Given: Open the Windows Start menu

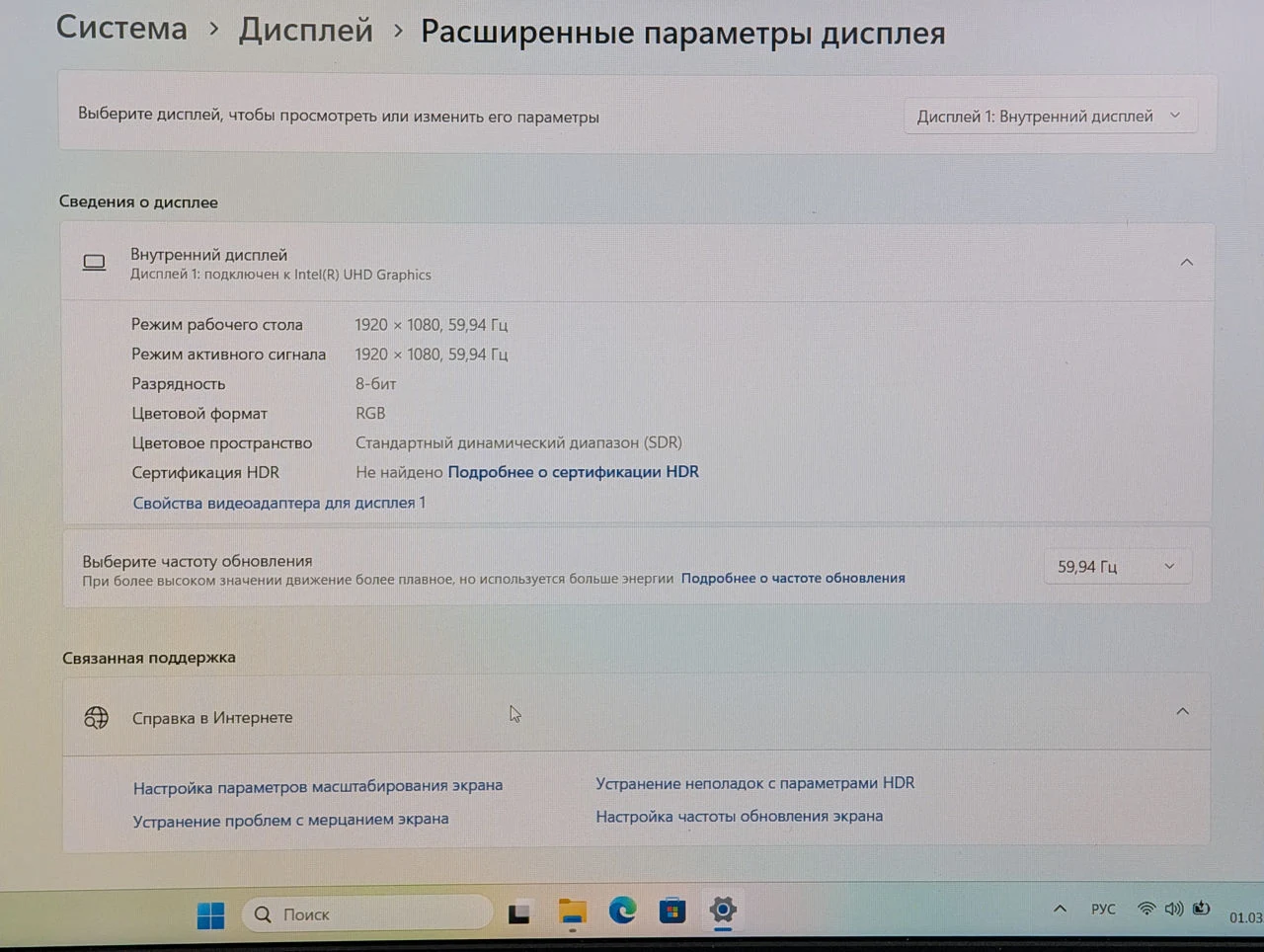Looking at the screenshot, I should [210, 914].
